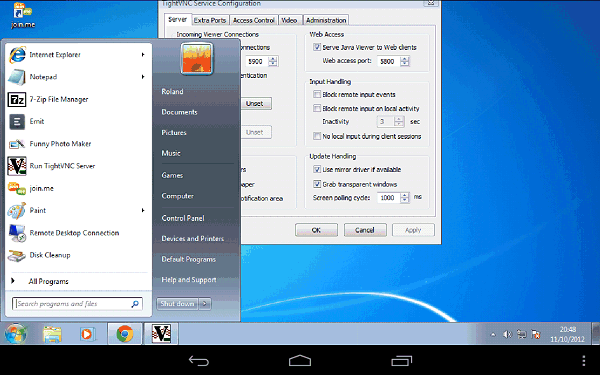
Task: Open Funny Photo Maker icon
Action: point(17,144)
